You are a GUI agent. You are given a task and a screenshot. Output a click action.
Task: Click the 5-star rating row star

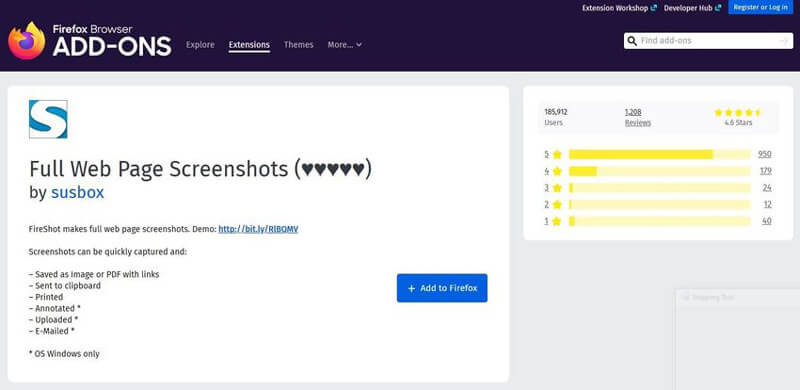coord(557,154)
